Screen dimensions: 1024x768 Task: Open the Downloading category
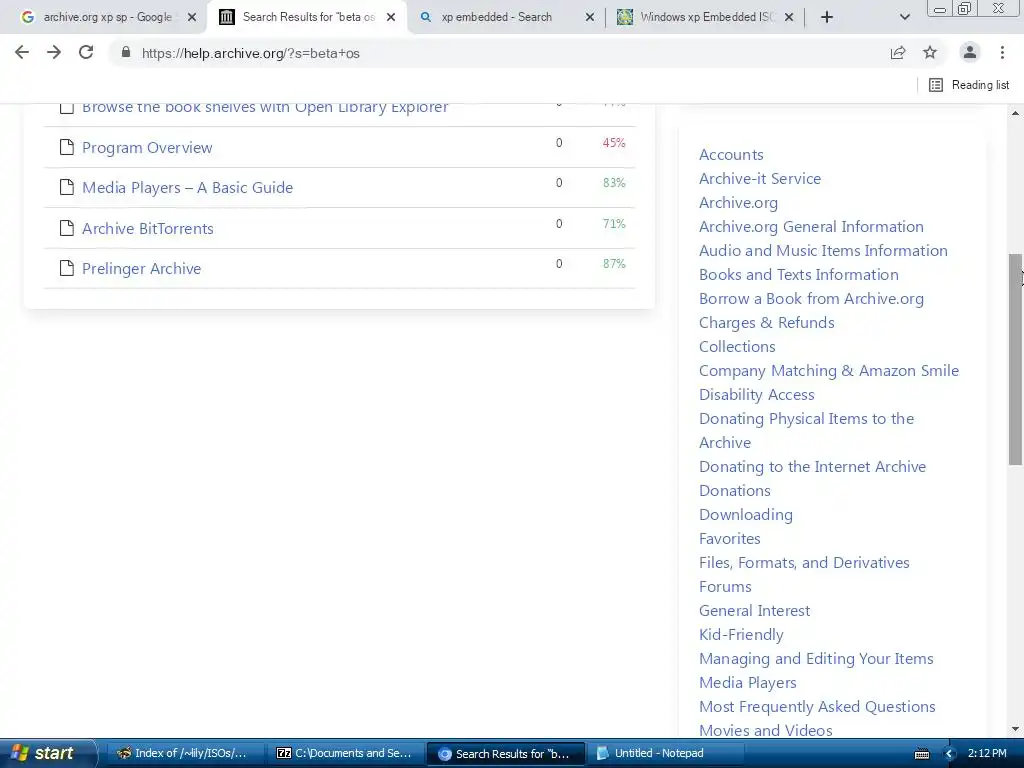746,515
